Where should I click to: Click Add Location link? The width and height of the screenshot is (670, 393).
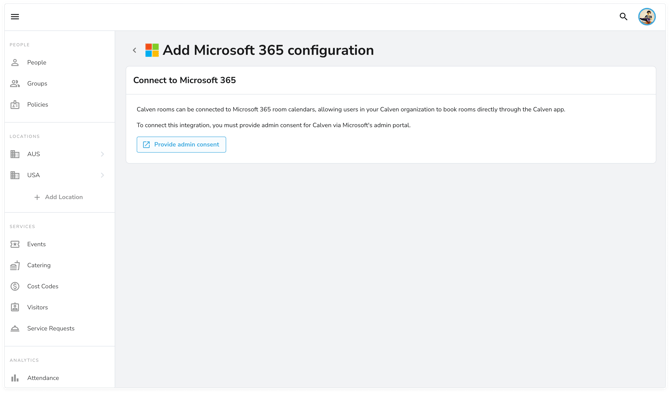pos(59,197)
